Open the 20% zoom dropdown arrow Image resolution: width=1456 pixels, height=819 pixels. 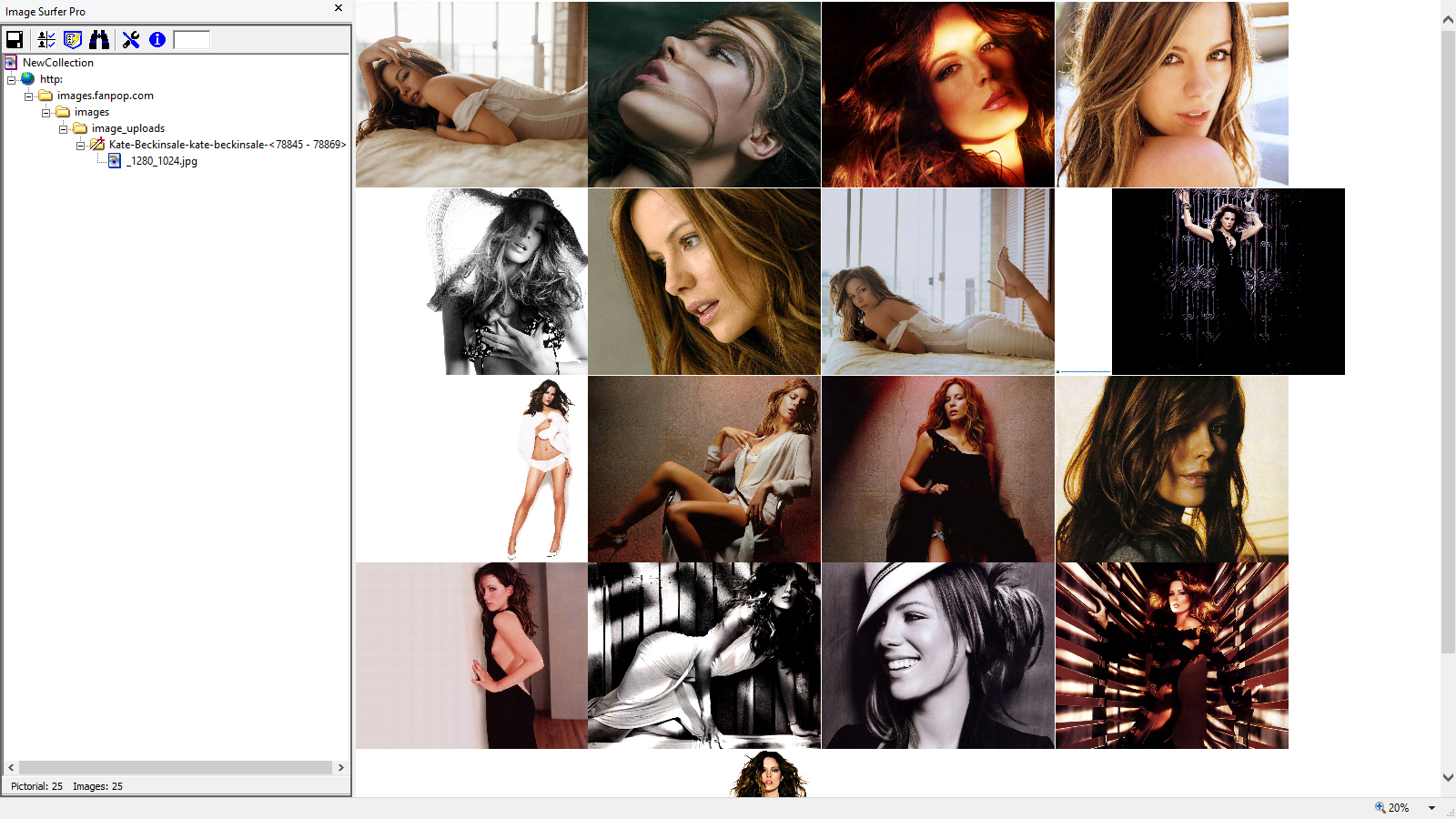[x=1431, y=808]
